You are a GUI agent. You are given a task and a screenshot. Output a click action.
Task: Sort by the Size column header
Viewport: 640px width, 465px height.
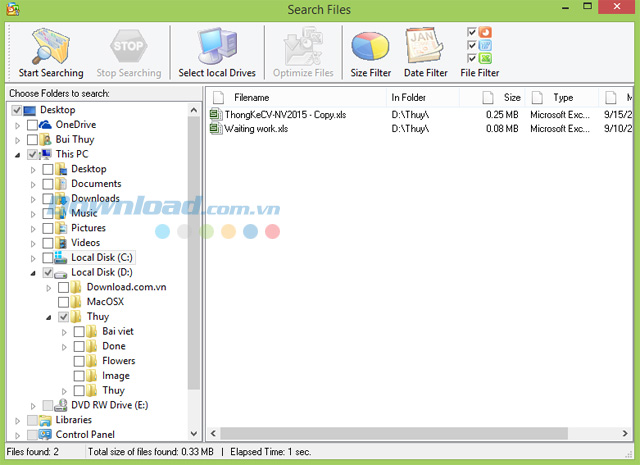pos(492,98)
